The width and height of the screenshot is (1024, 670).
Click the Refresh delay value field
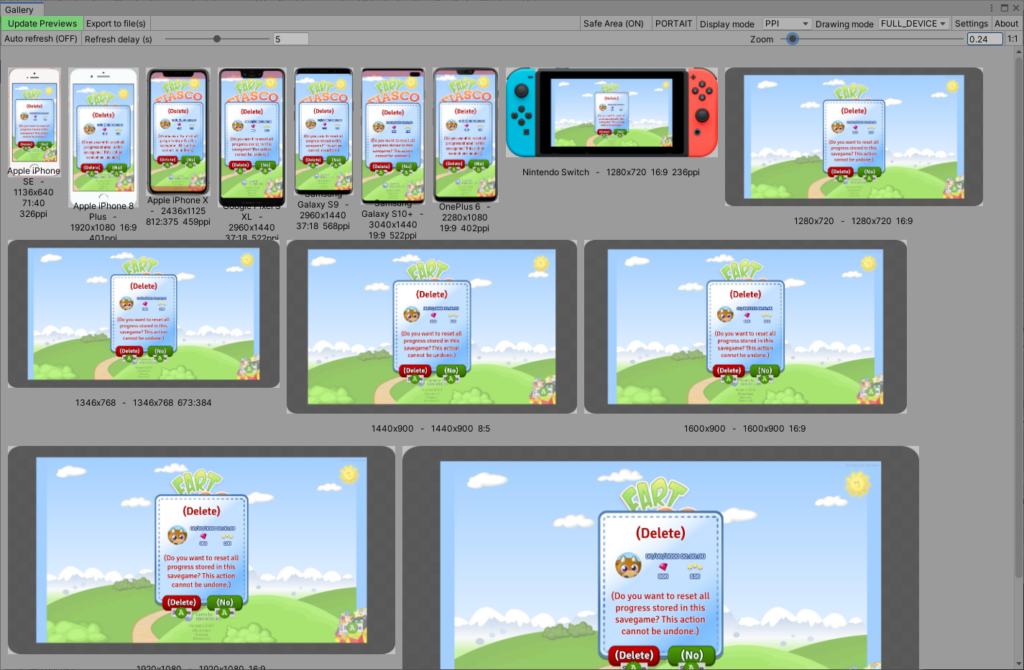tap(290, 39)
